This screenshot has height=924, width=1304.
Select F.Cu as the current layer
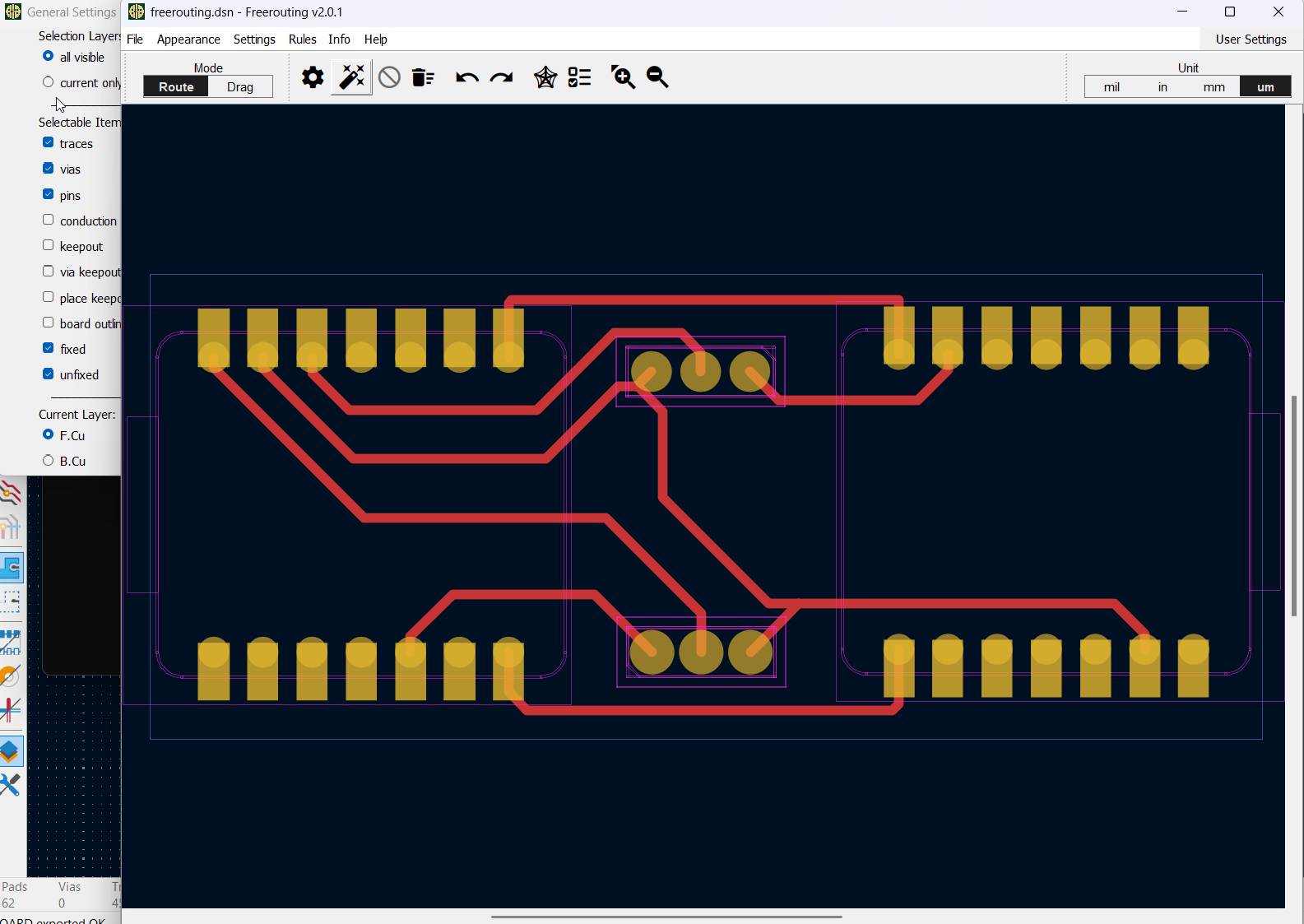[x=48, y=434]
